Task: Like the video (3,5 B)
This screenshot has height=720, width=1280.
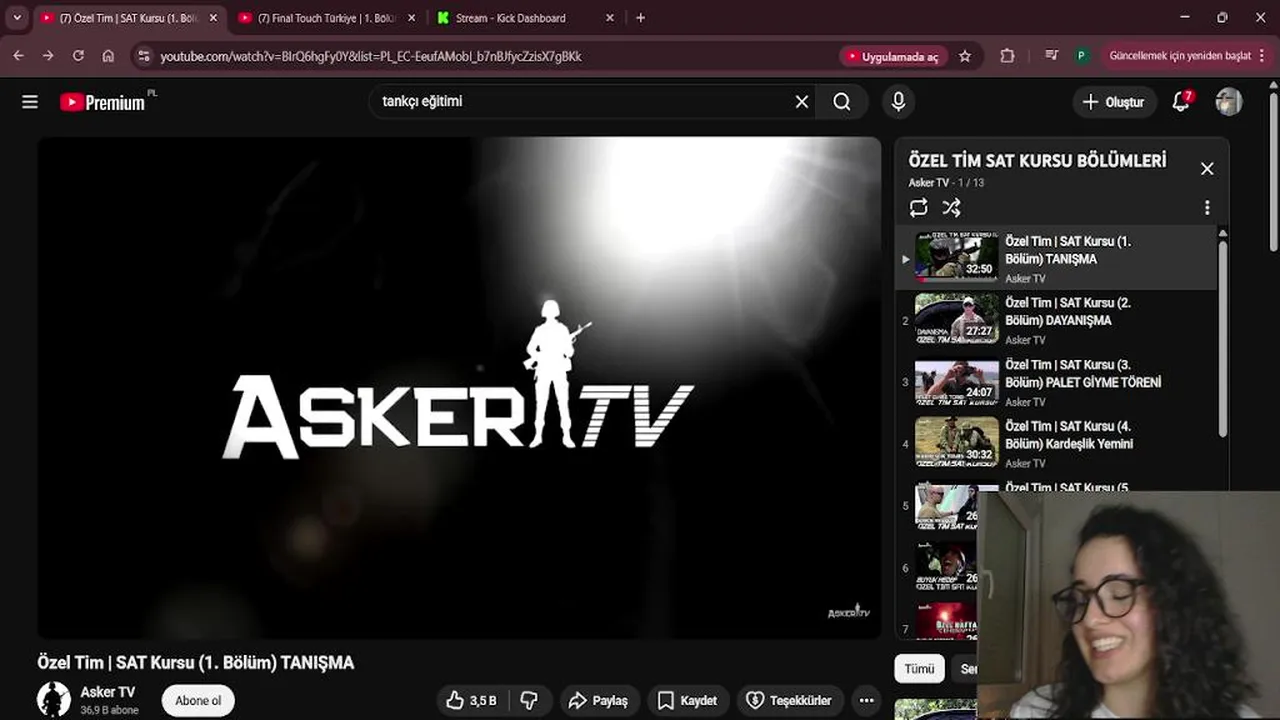Action: 471,701
